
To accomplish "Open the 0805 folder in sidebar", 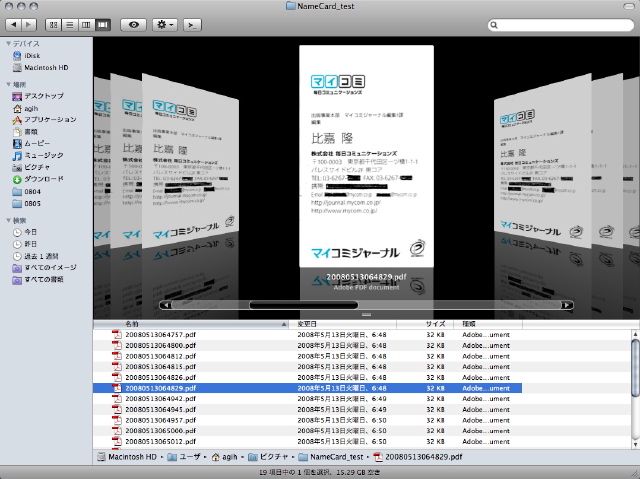I will [x=27, y=203].
